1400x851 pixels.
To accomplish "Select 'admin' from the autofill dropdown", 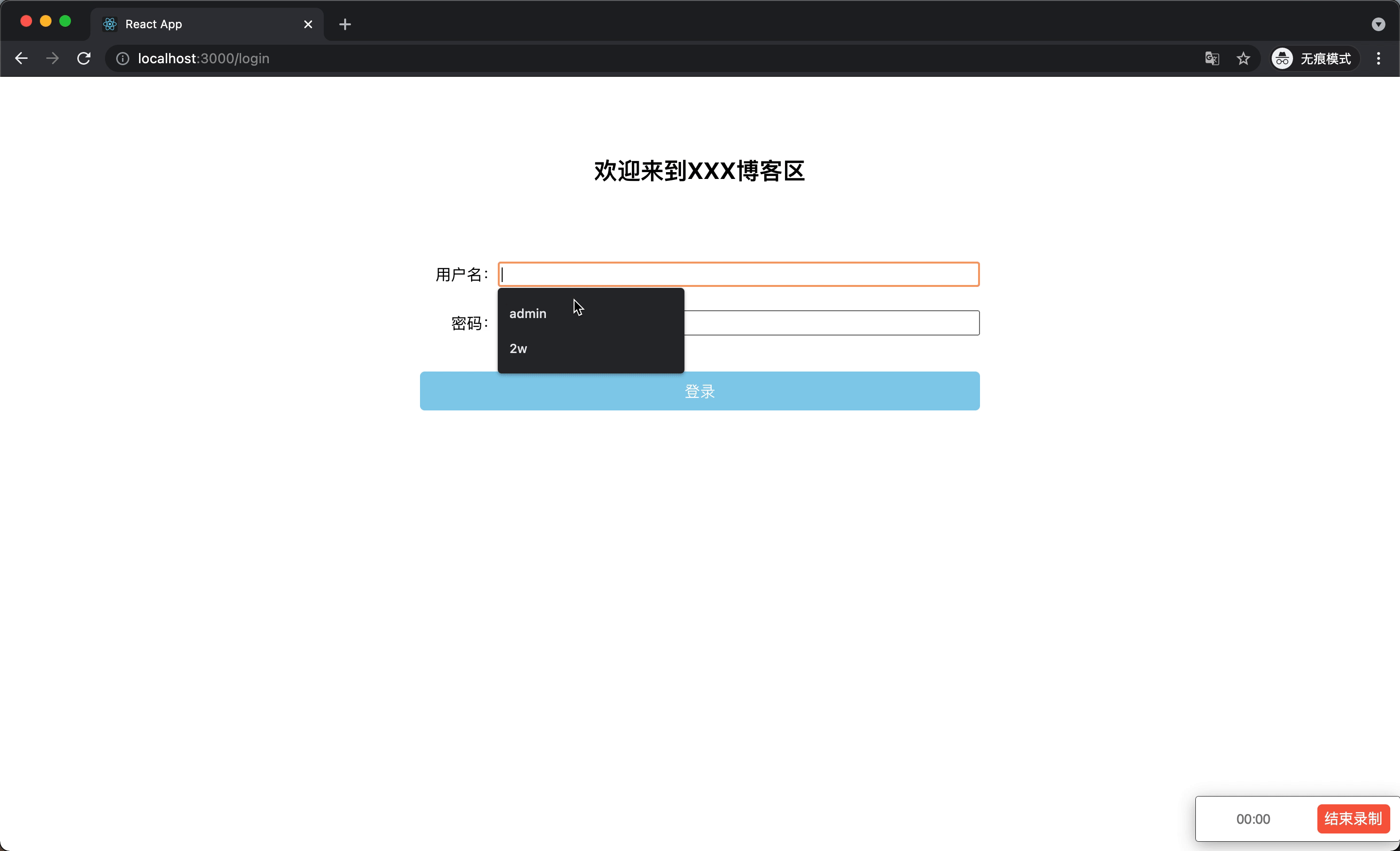I will (527, 313).
